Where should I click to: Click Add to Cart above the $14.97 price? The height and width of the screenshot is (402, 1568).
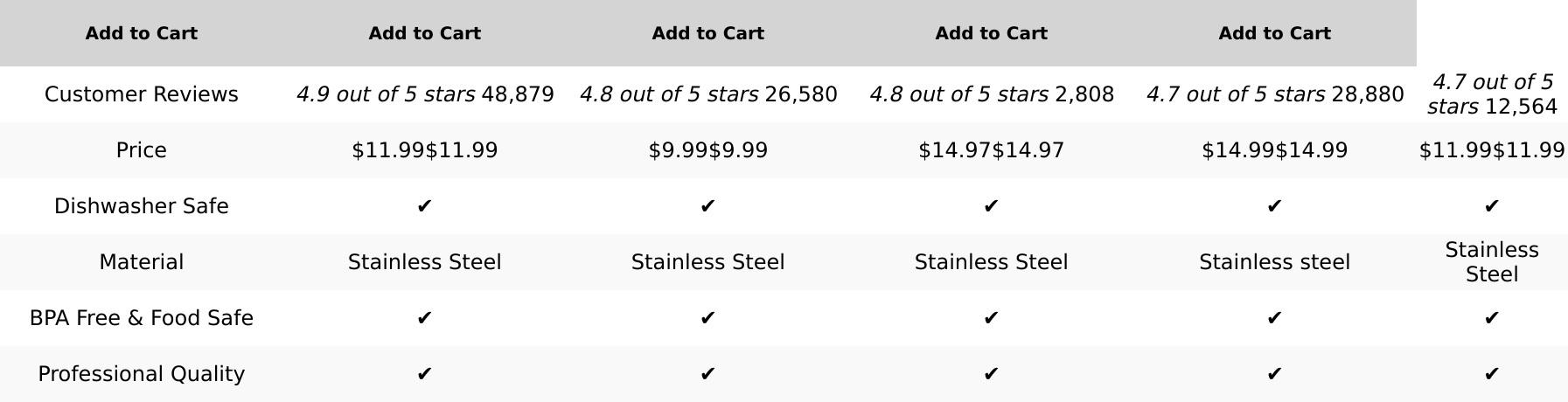[991, 33]
